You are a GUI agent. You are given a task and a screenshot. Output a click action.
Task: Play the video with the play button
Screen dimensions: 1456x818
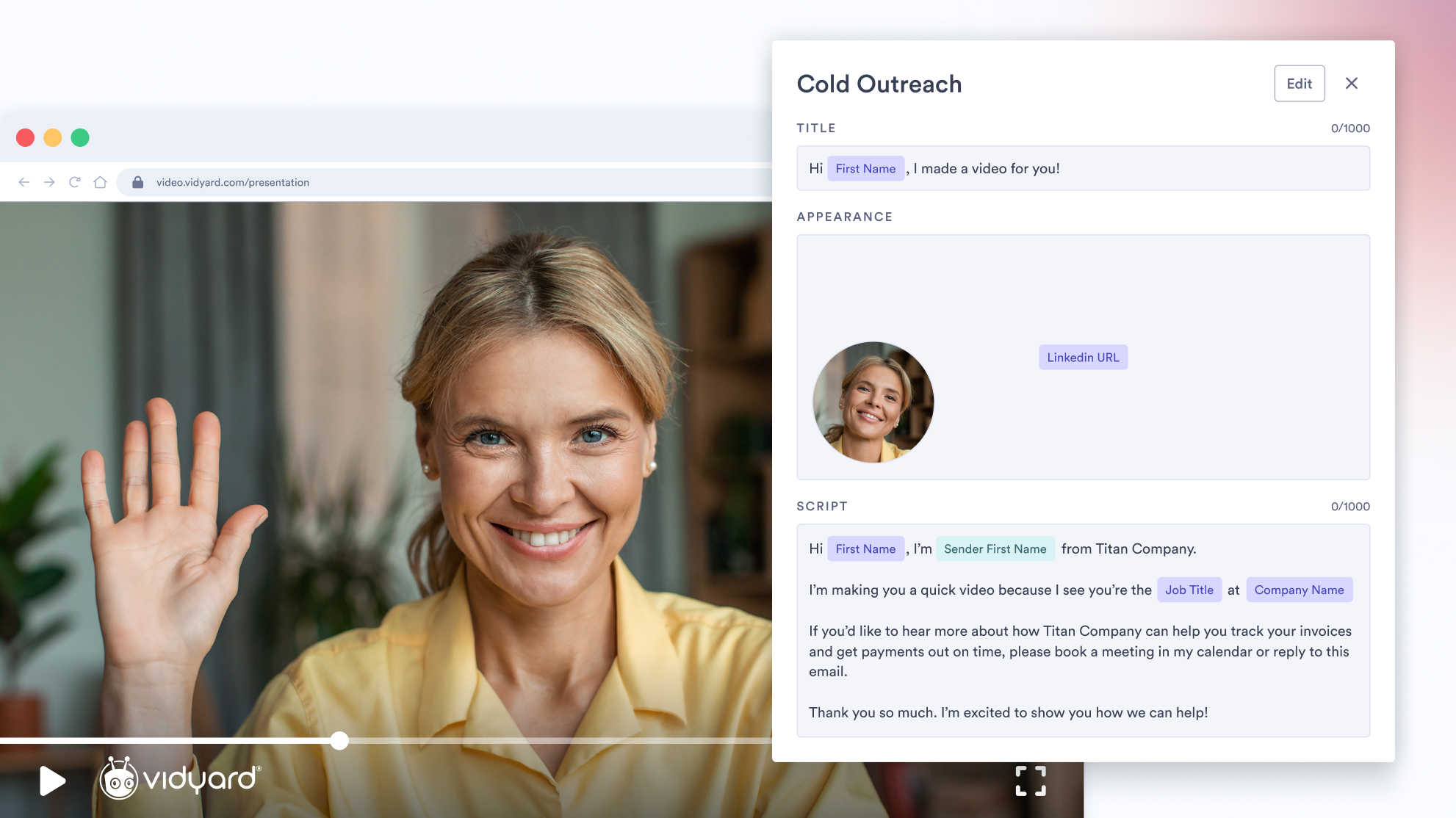(x=52, y=781)
